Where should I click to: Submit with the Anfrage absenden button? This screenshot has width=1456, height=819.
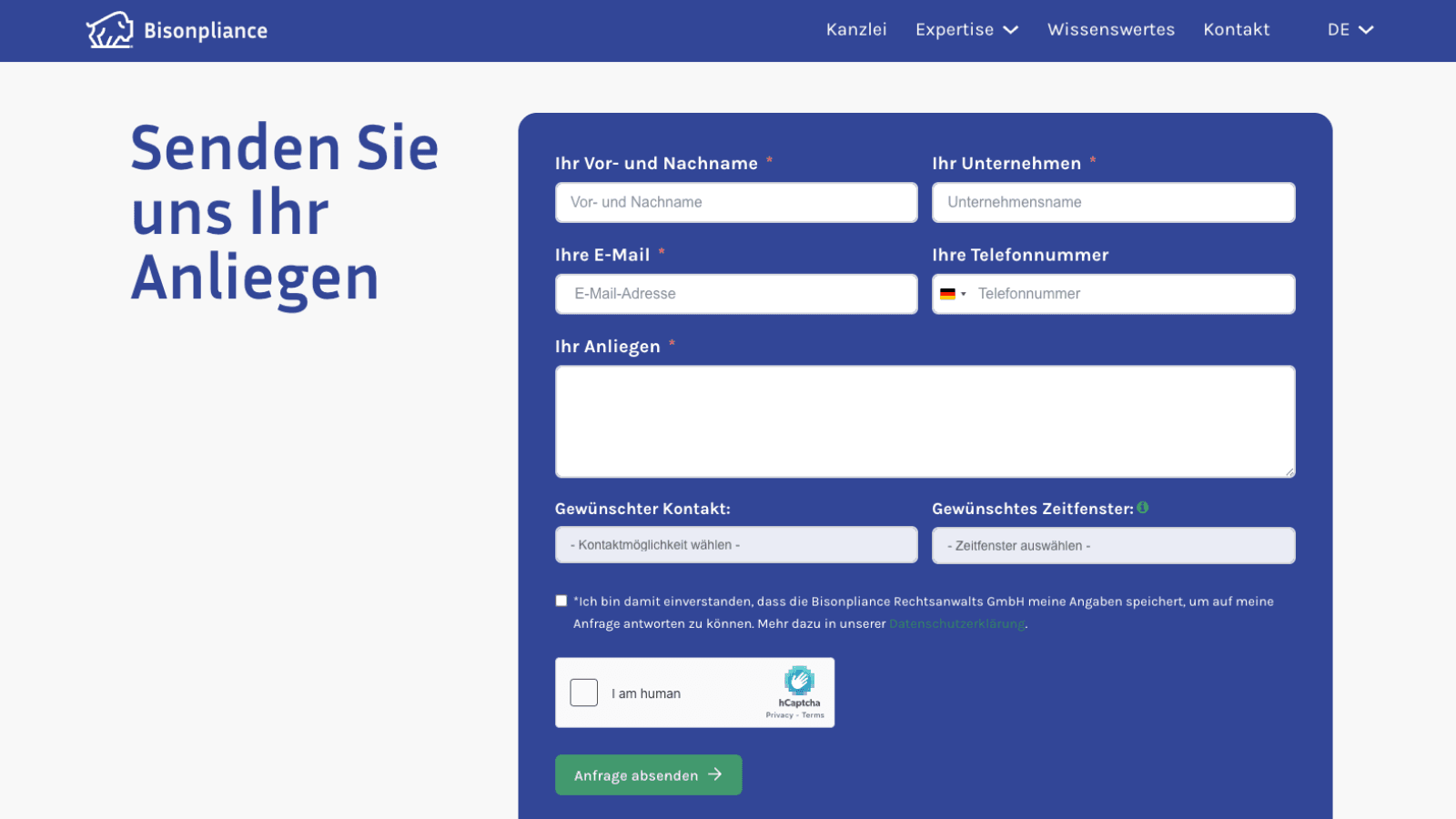click(648, 775)
